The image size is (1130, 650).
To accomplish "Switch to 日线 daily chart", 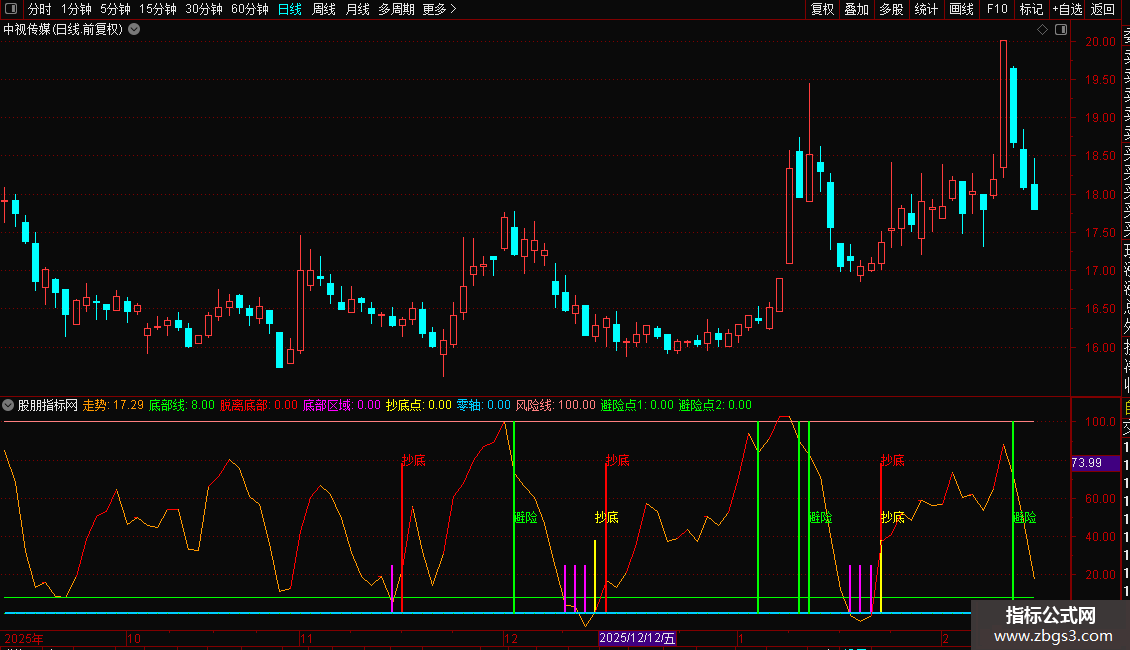I will click(290, 9).
